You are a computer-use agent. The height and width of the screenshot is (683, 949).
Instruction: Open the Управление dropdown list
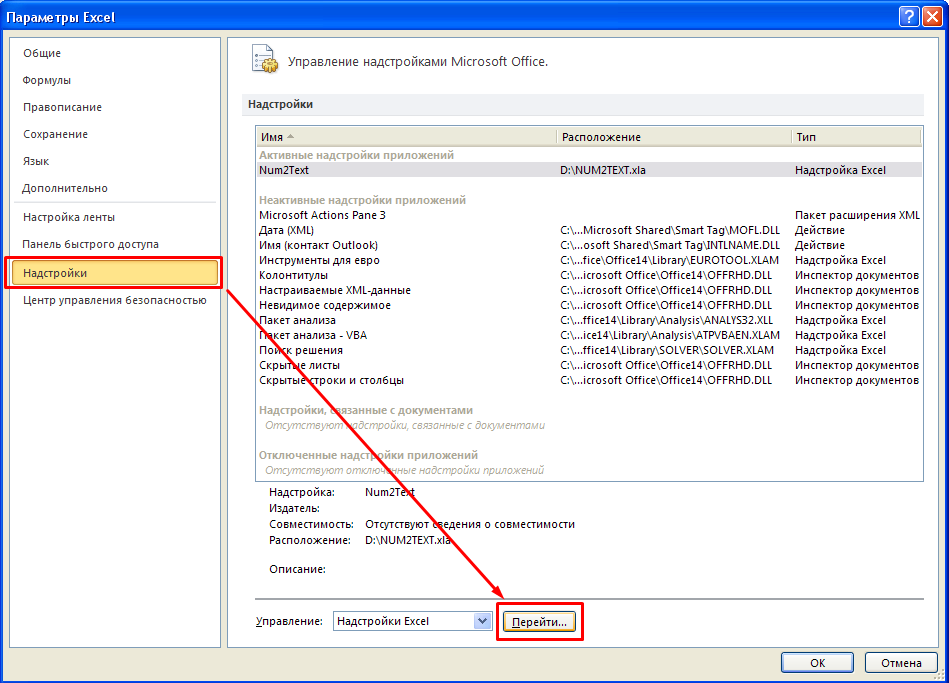coord(482,621)
